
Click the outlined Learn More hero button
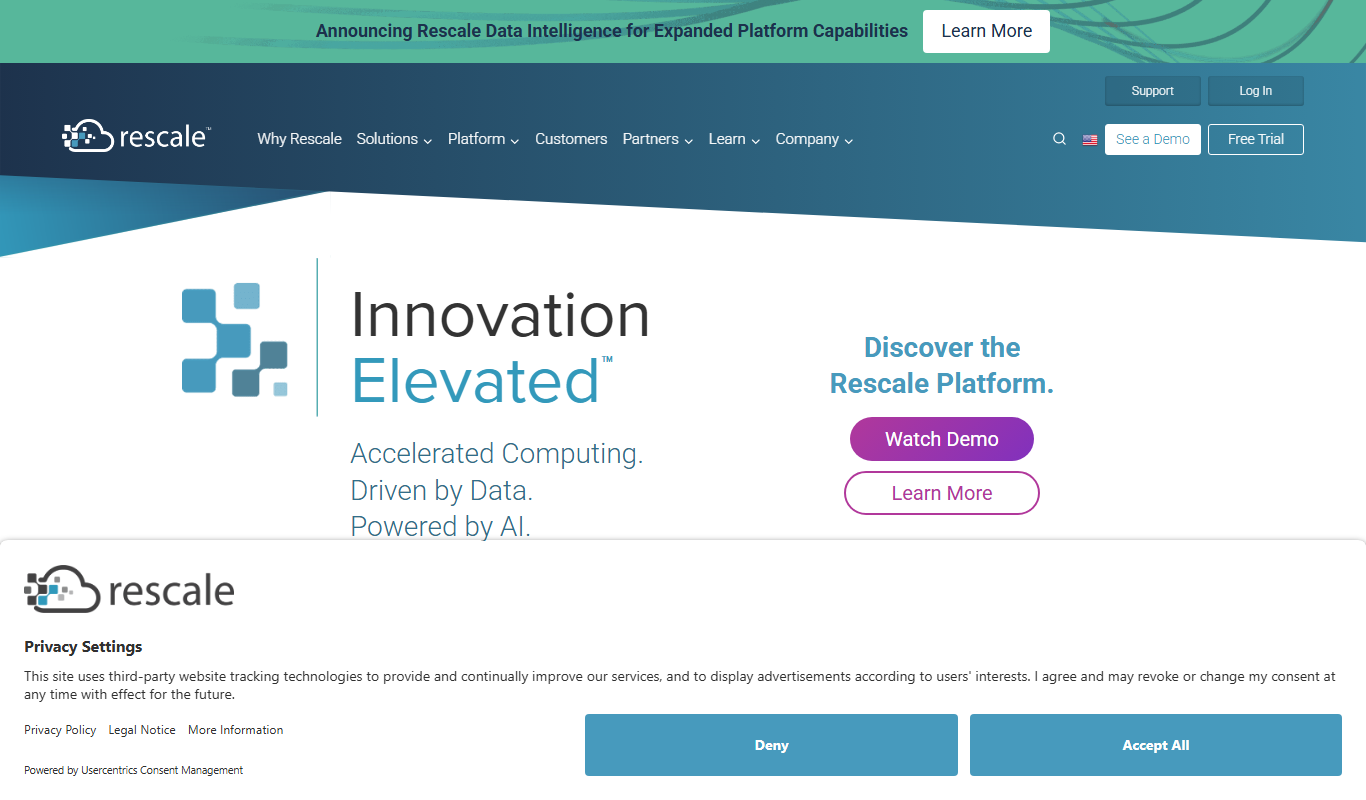coord(942,493)
